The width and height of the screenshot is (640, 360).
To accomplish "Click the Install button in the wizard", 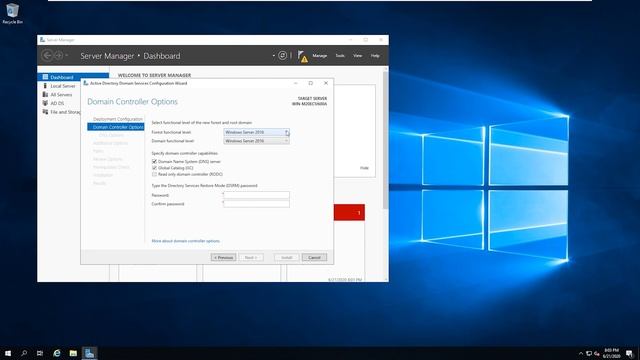I will point(287,258).
